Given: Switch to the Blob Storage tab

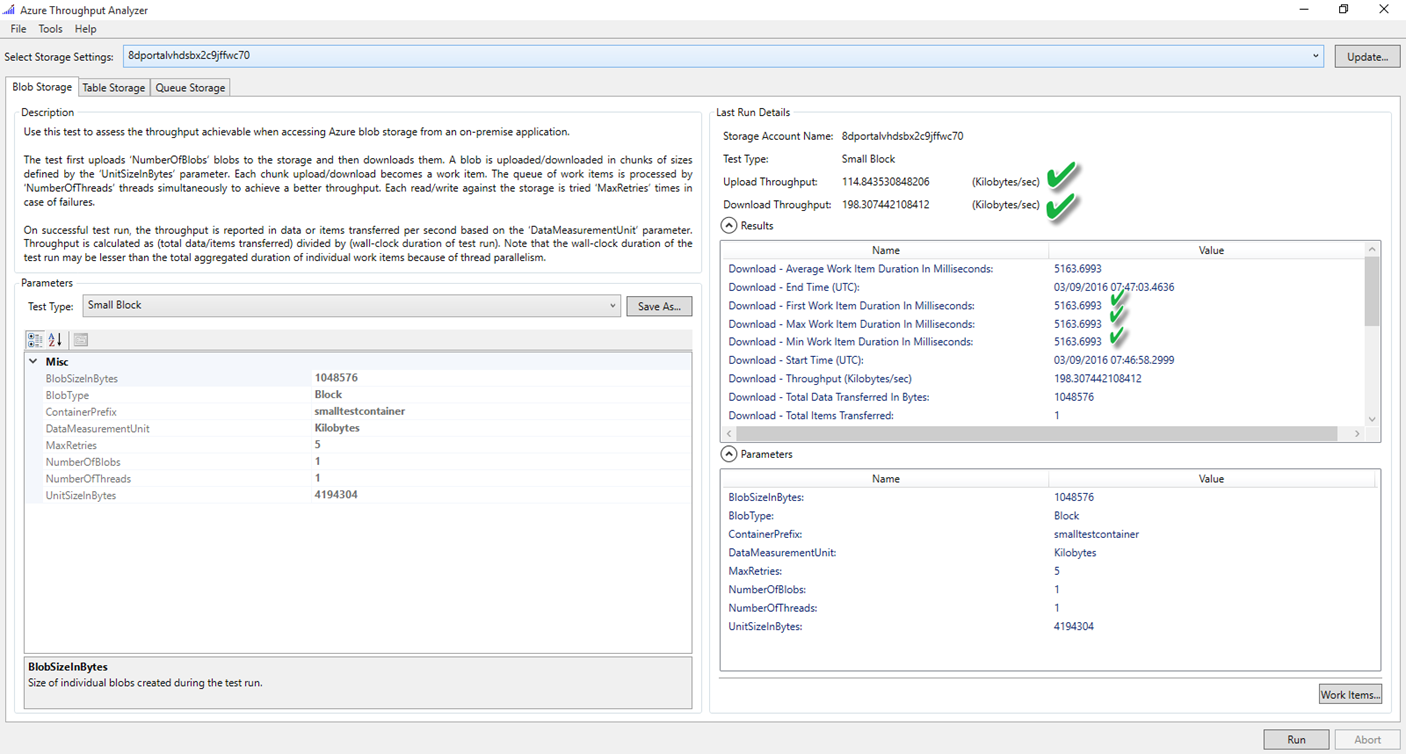Looking at the screenshot, I should coord(42,87).
